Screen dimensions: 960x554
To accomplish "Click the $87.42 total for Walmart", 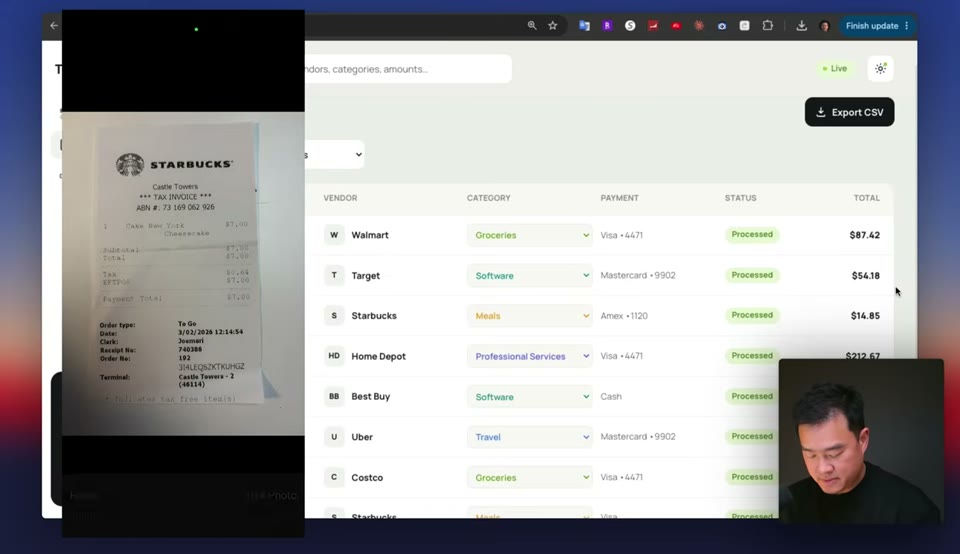I will pos(864,235).
